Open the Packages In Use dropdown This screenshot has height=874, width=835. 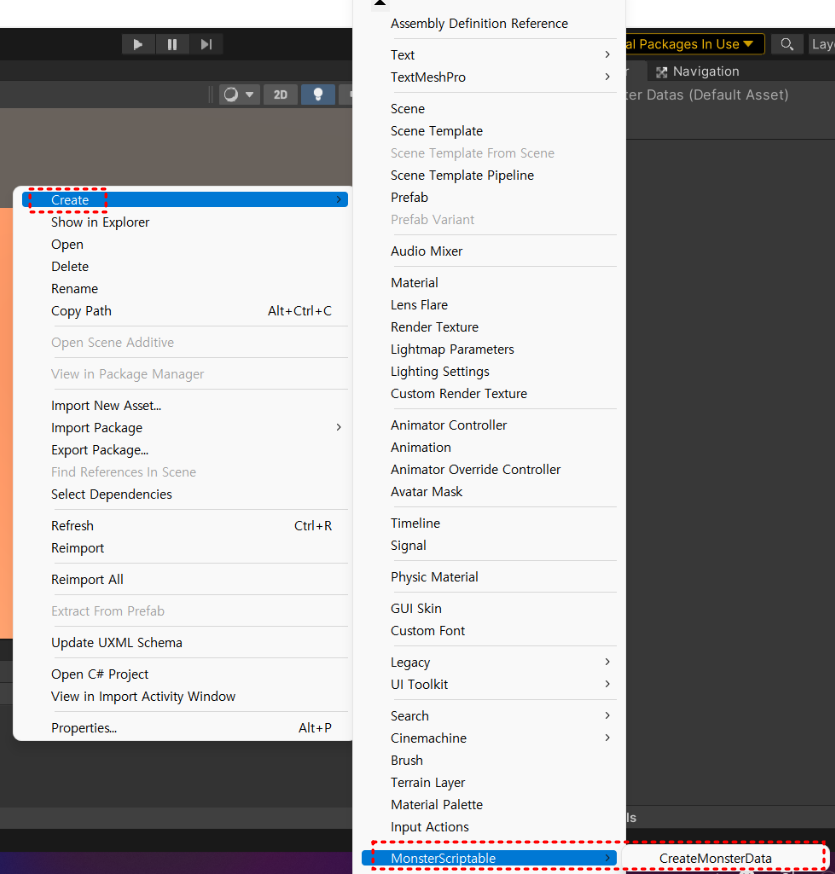[695, 44]
